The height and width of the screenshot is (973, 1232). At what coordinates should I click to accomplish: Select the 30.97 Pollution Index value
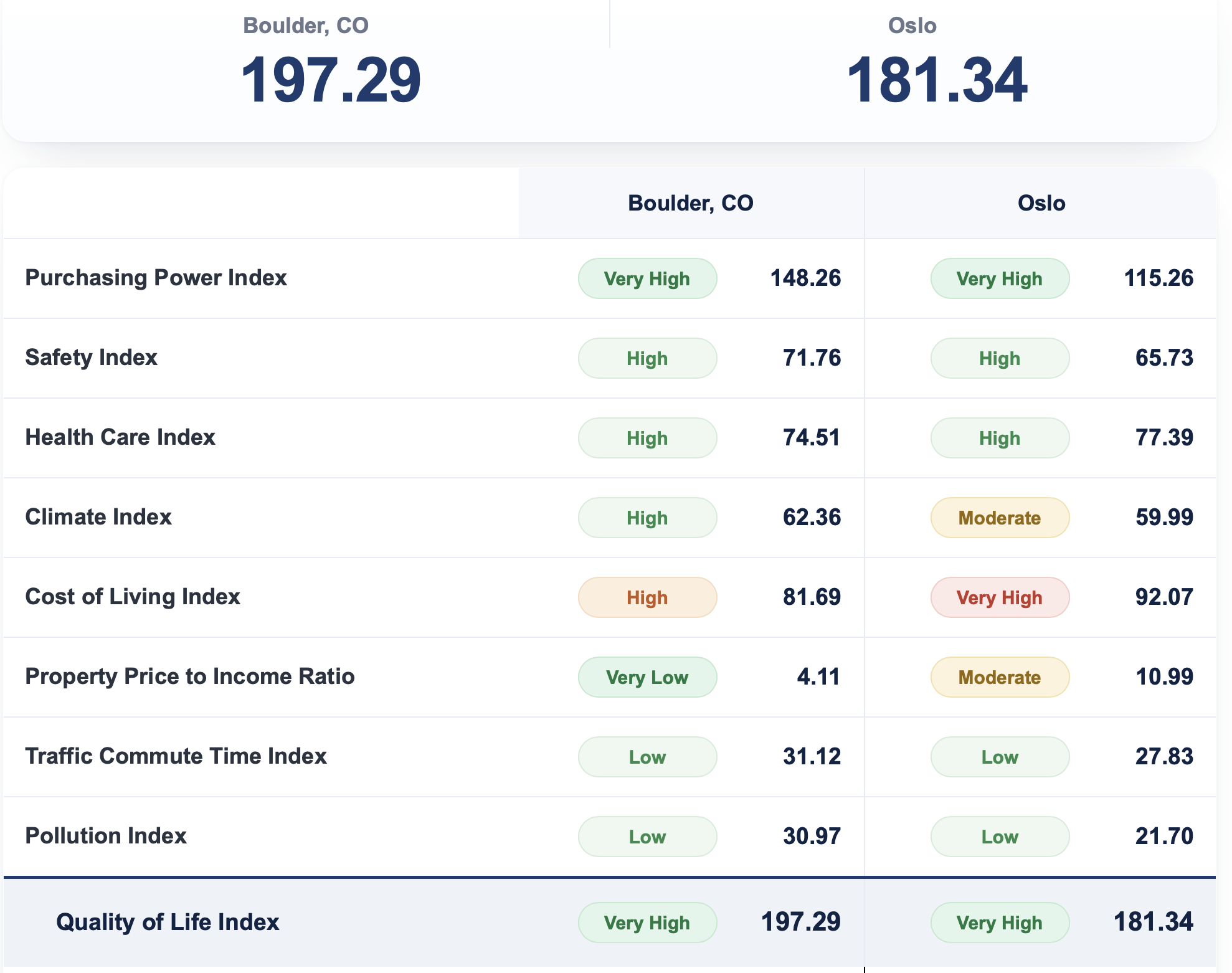pos(812,836)
